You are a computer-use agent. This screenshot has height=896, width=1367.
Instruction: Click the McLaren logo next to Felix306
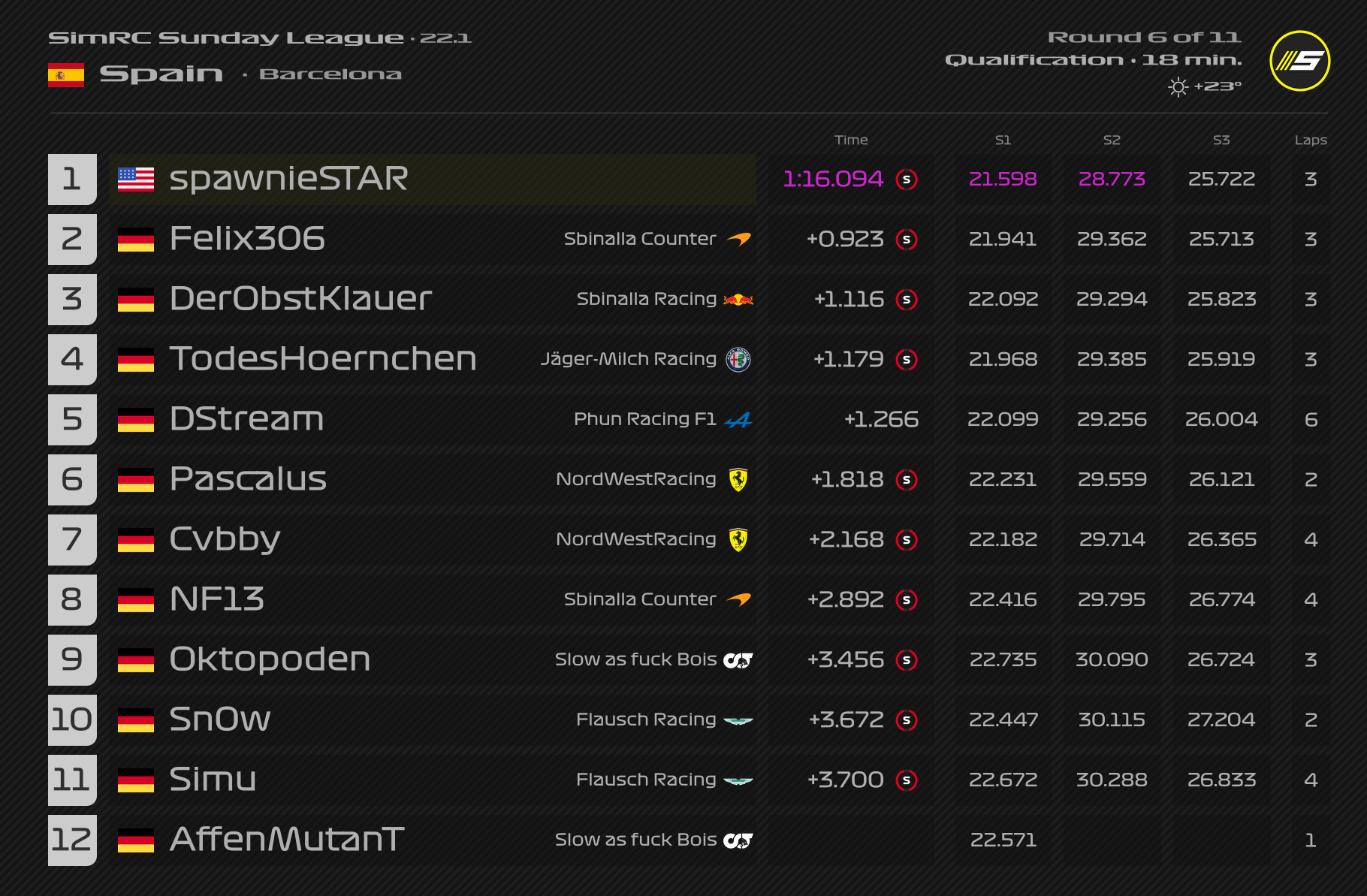point(738,240)
